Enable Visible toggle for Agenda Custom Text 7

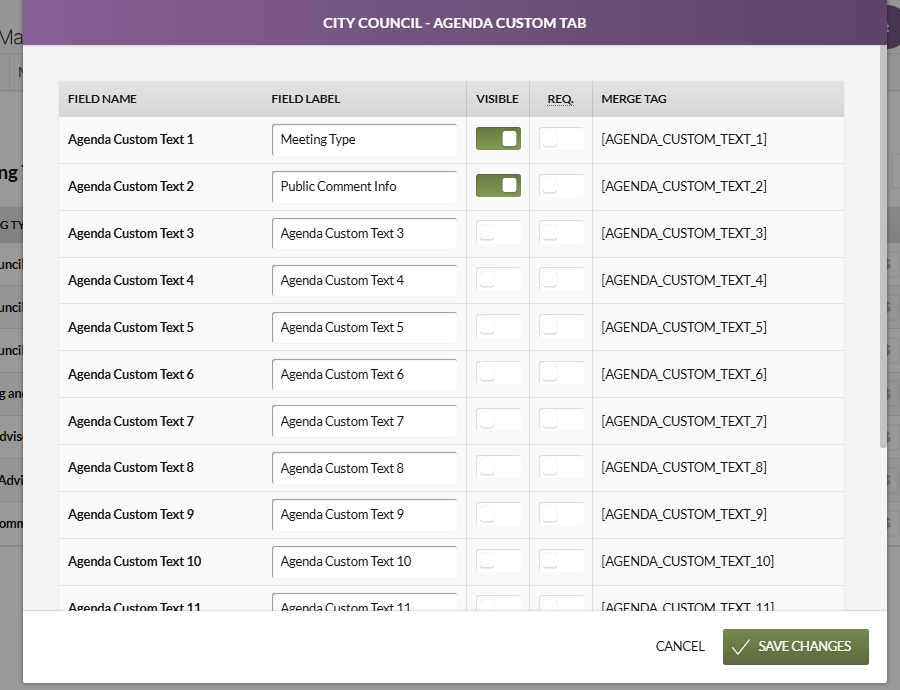point(498,421)
